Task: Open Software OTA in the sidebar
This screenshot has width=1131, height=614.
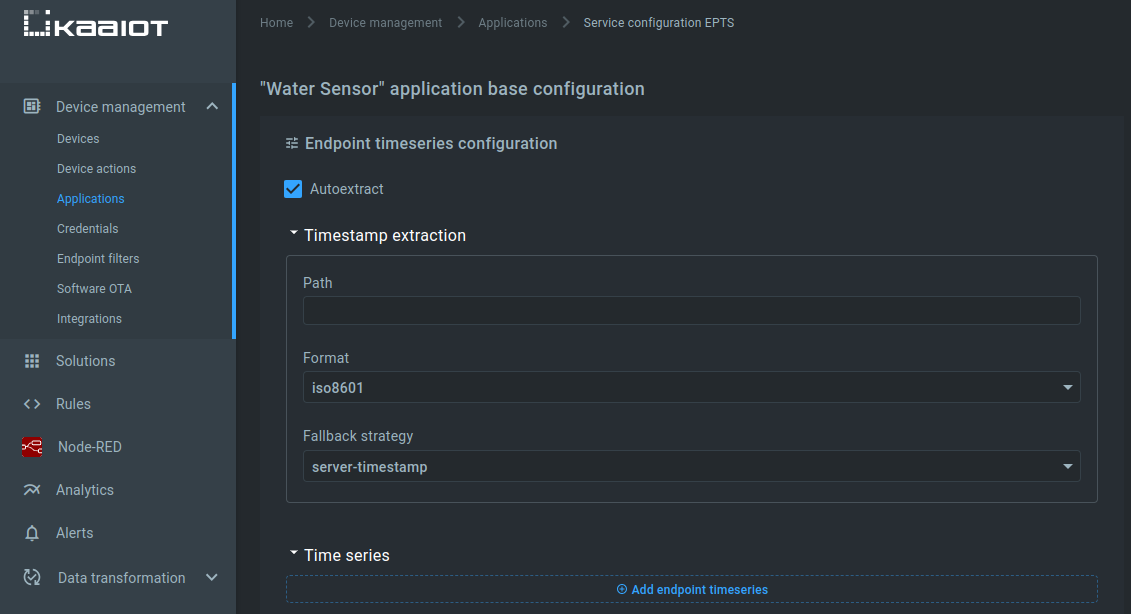Action: 94,289
